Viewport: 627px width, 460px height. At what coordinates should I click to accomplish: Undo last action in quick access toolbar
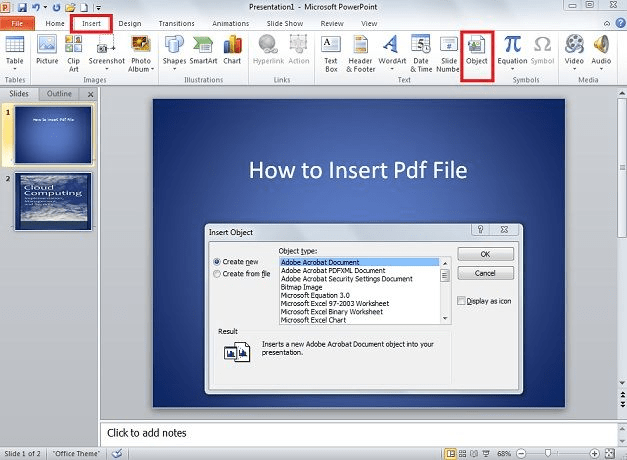coord(36,7)
